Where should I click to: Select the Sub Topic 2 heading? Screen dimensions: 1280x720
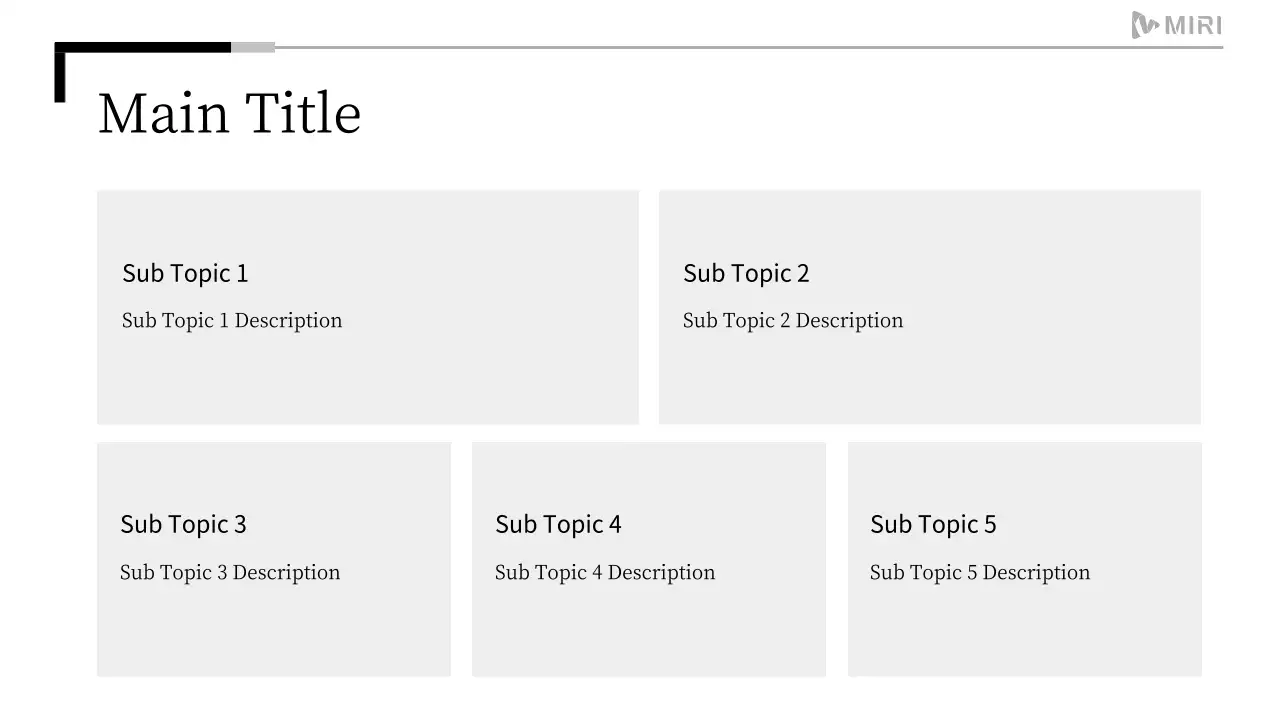point(746,273)
